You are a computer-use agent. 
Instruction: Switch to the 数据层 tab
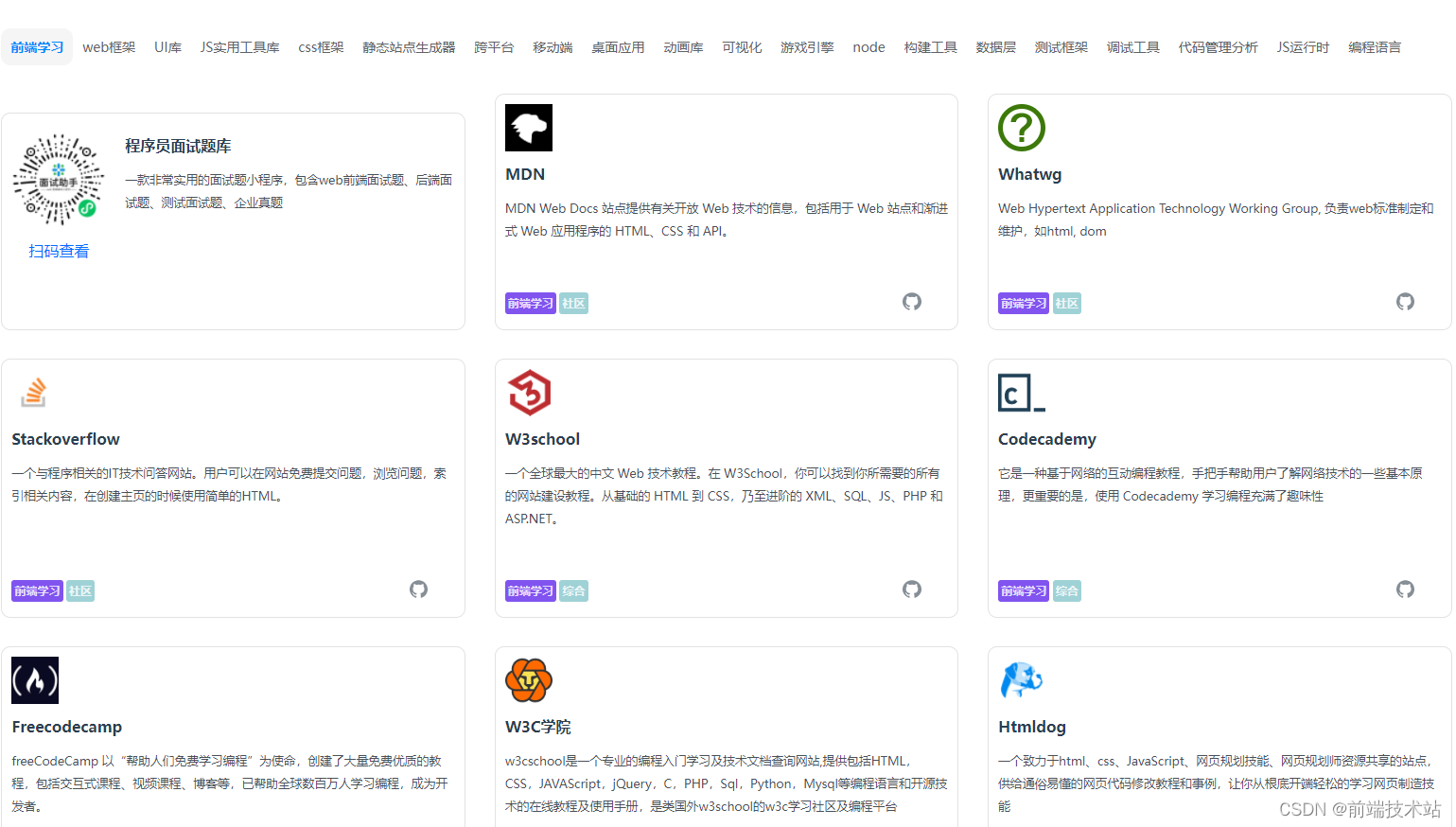pos(995,47)
